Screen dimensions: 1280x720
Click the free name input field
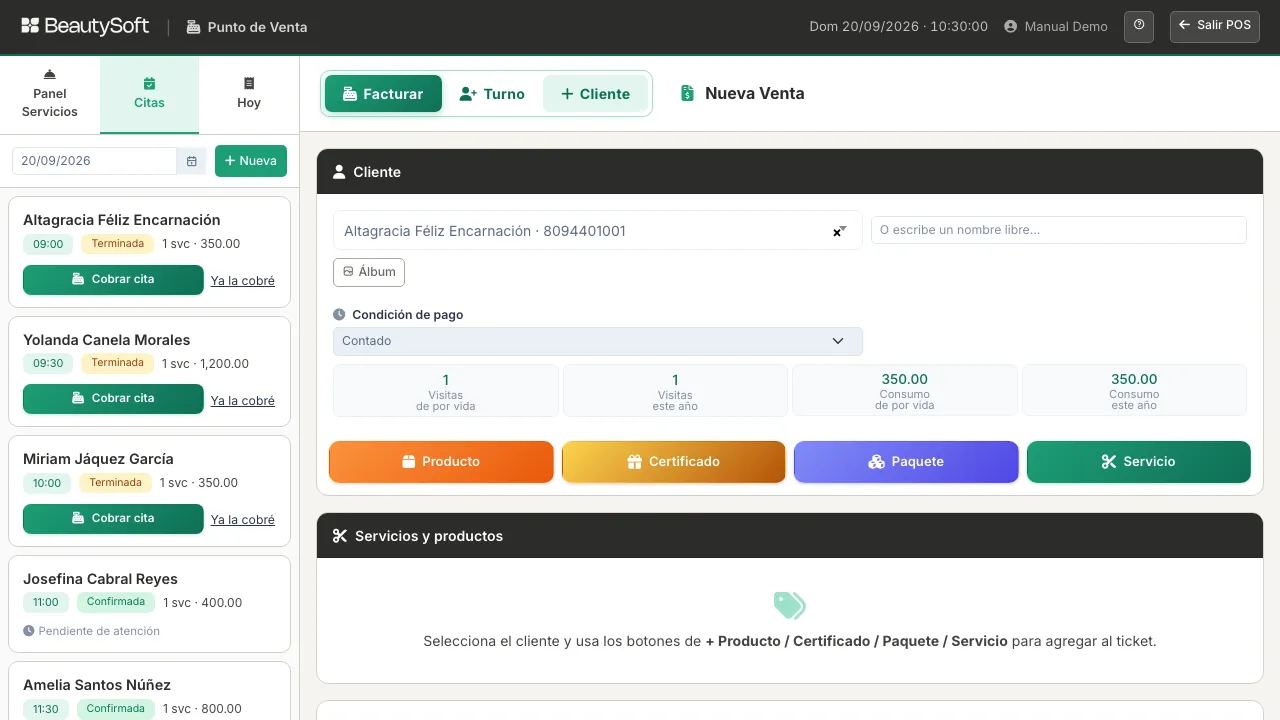click(x=1059, y=230)
